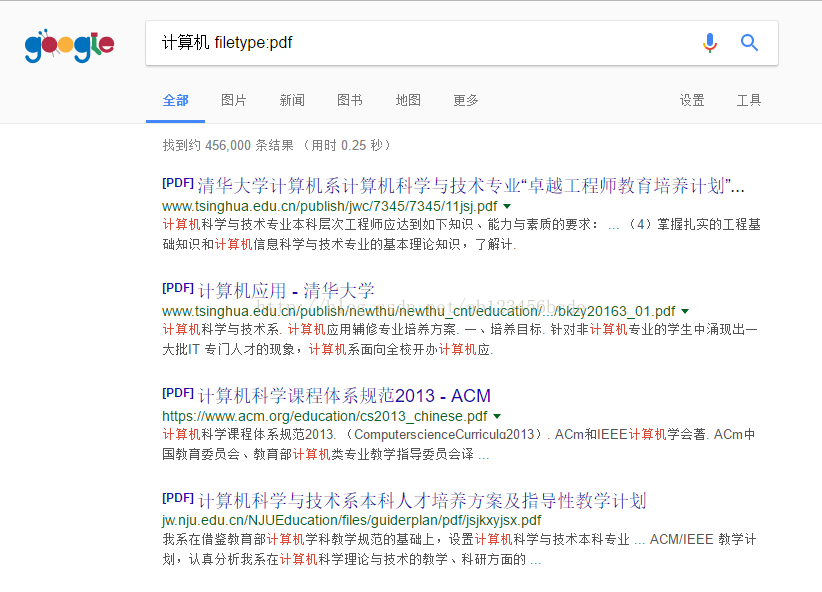
Task: Click URL www.tsinghua.edu.cn/publish/jwc/7345/7345/11jsj.pdf
Action: click(330, 206)
